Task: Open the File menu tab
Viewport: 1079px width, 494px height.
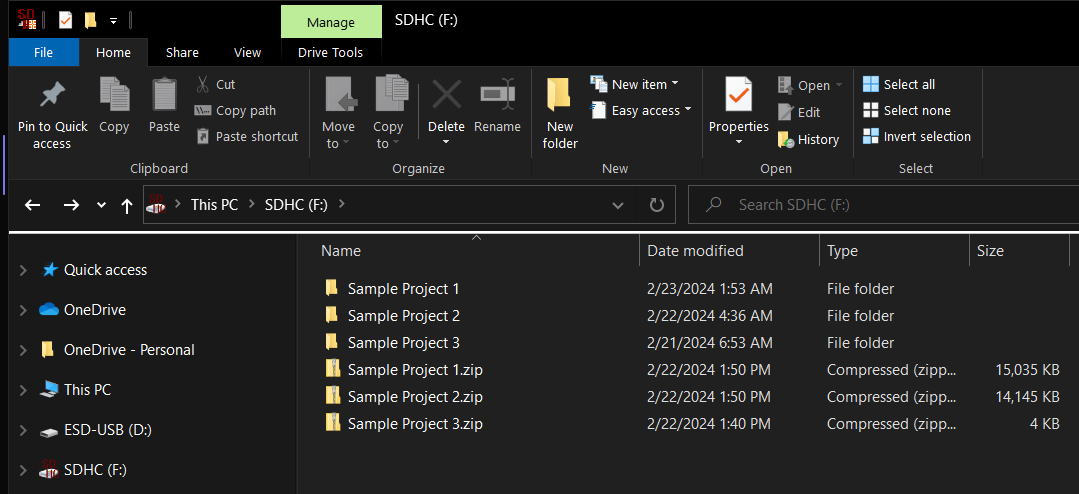Action: click(44, 52)
